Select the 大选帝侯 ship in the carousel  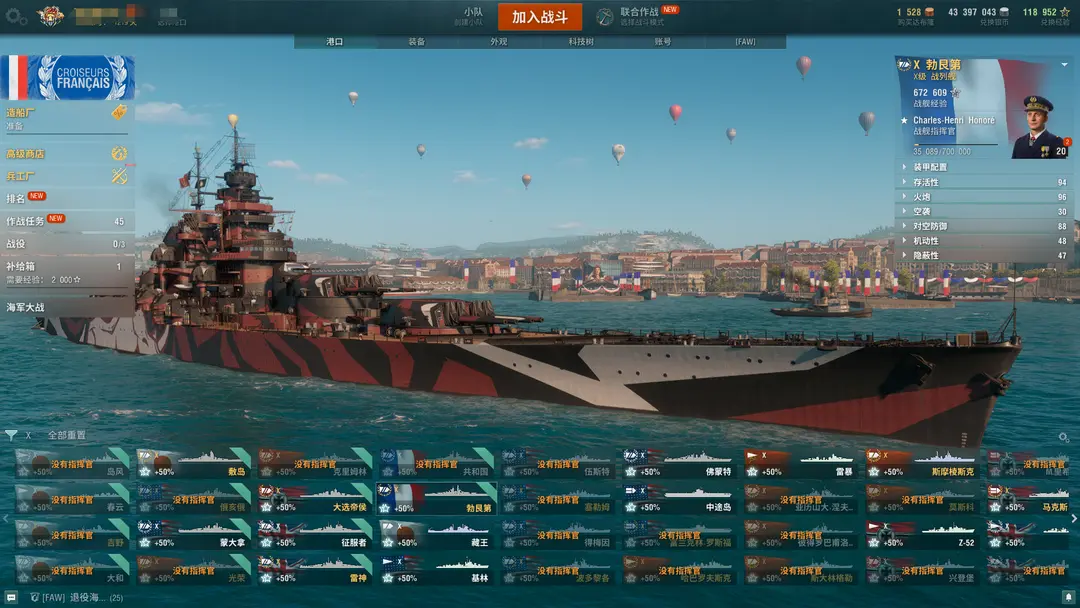(313, 499)
